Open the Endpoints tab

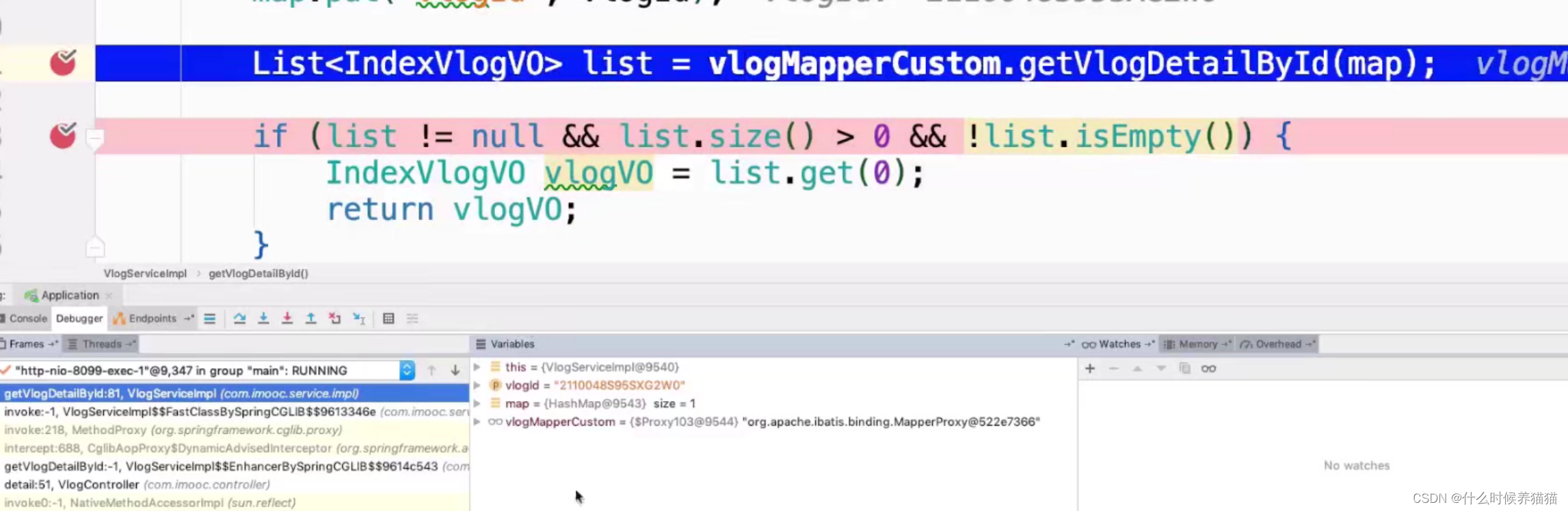152,318
